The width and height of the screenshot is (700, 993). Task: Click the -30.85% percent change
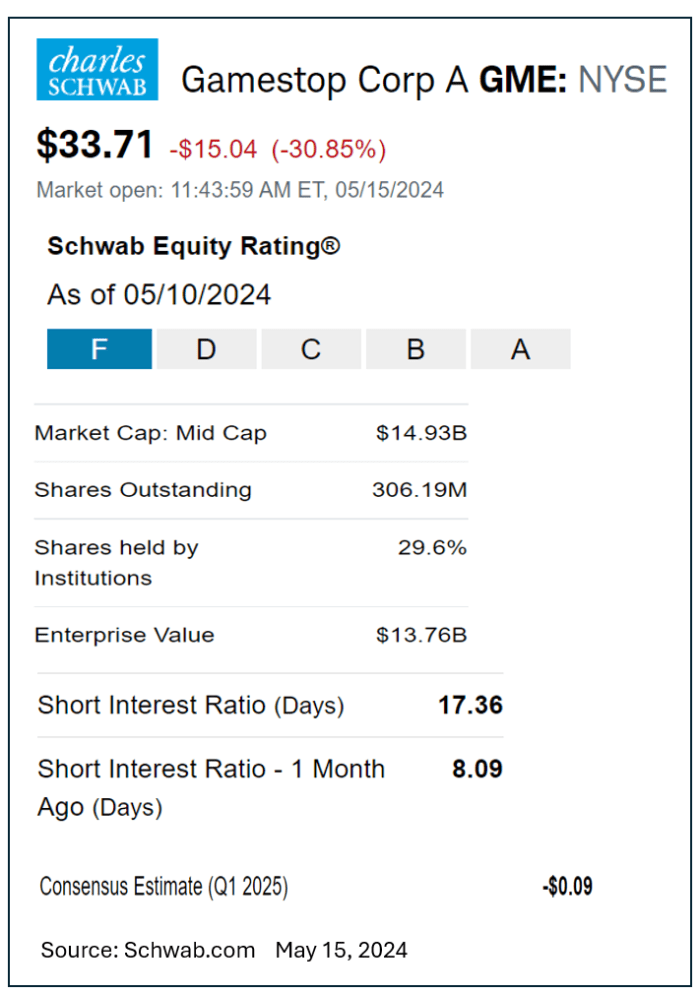pos(328,149)
